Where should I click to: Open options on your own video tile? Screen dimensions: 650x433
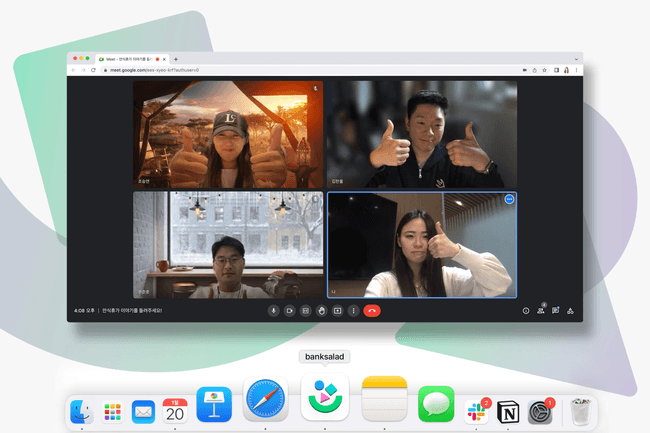click(509, 199)
